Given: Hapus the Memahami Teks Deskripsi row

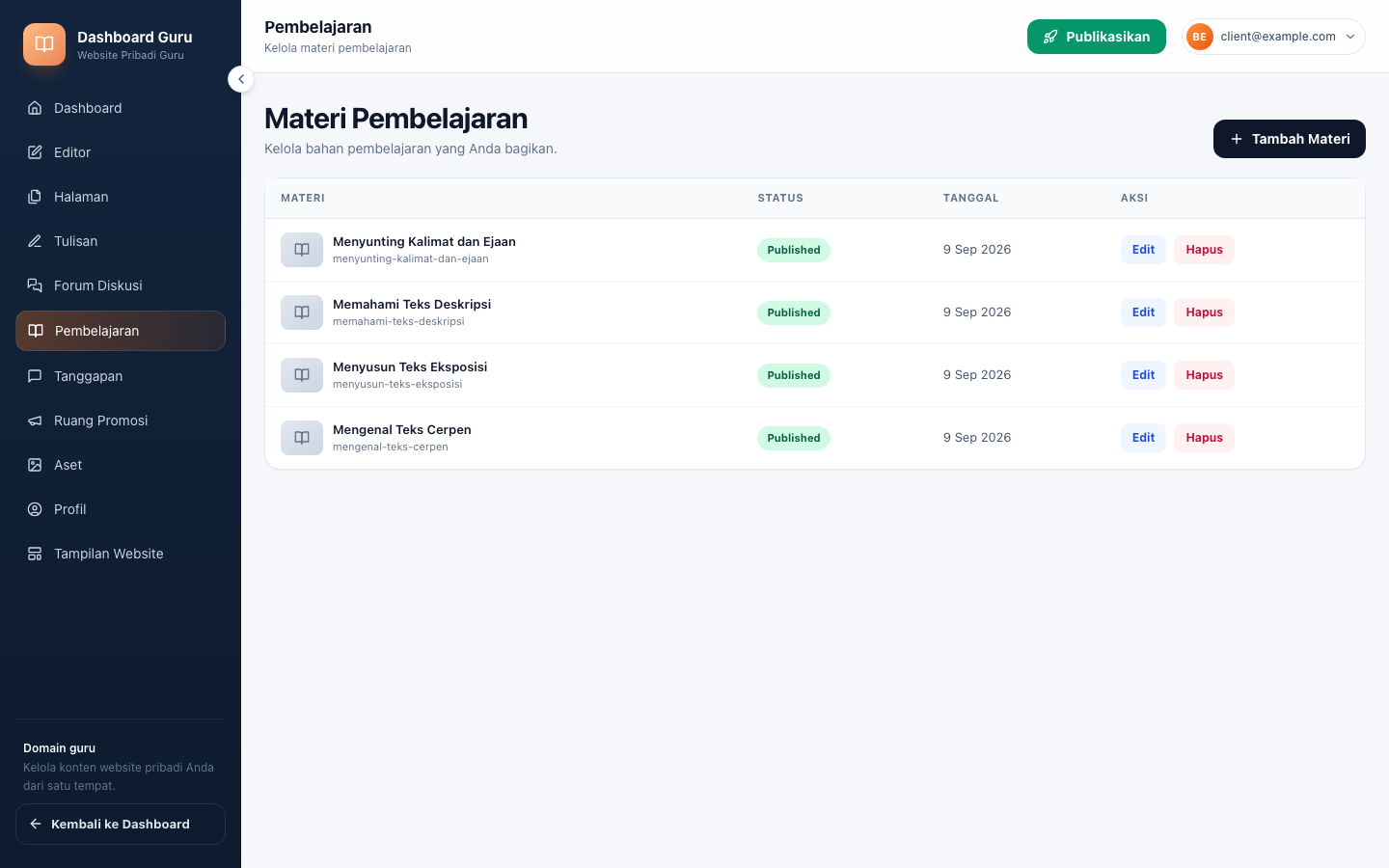Looking at the screenshot, I should pos(1204,312).
